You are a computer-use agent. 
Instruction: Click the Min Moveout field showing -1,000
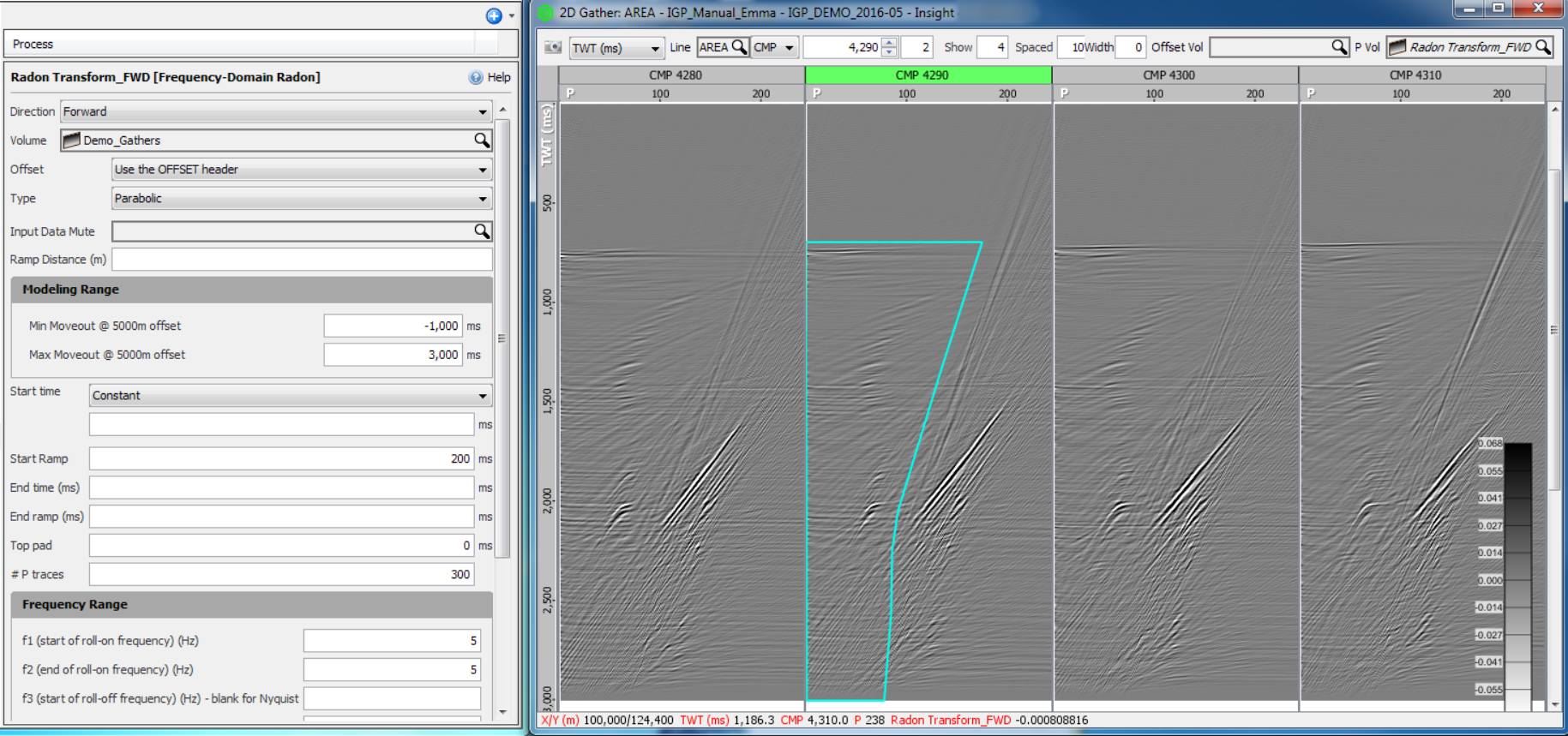click(393, 326)
